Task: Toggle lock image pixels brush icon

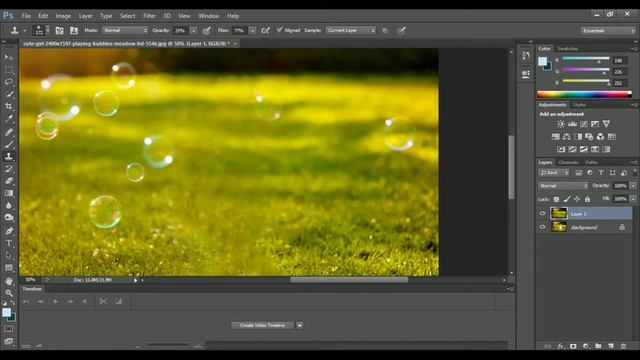Action: click(567, 199)
